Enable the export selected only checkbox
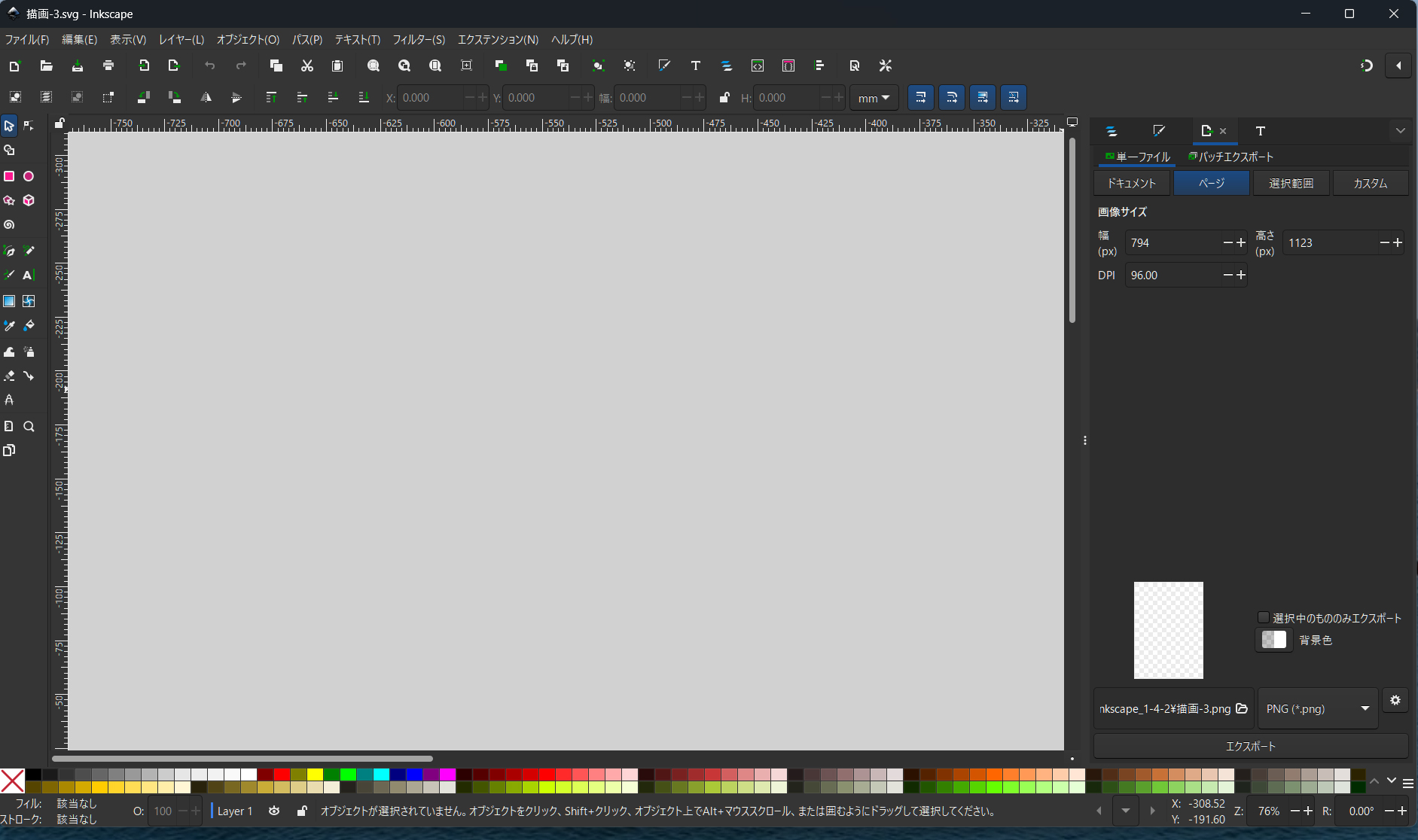The image size is (1418, 840). pos(1264,618)
